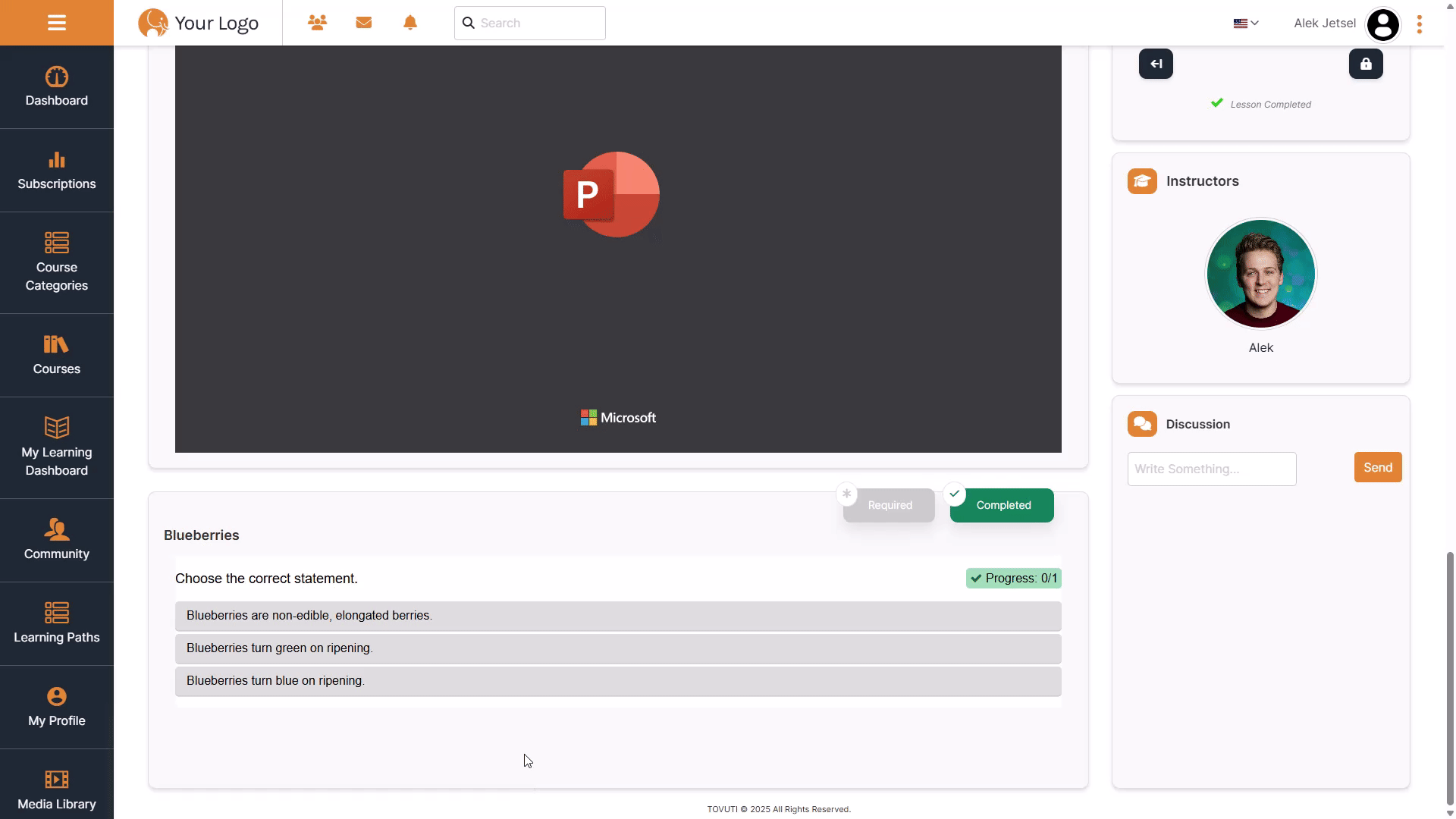Click the Alek Jetsel username
The width and height of the screenshot is (1456, 819).
pos(1325,24)
